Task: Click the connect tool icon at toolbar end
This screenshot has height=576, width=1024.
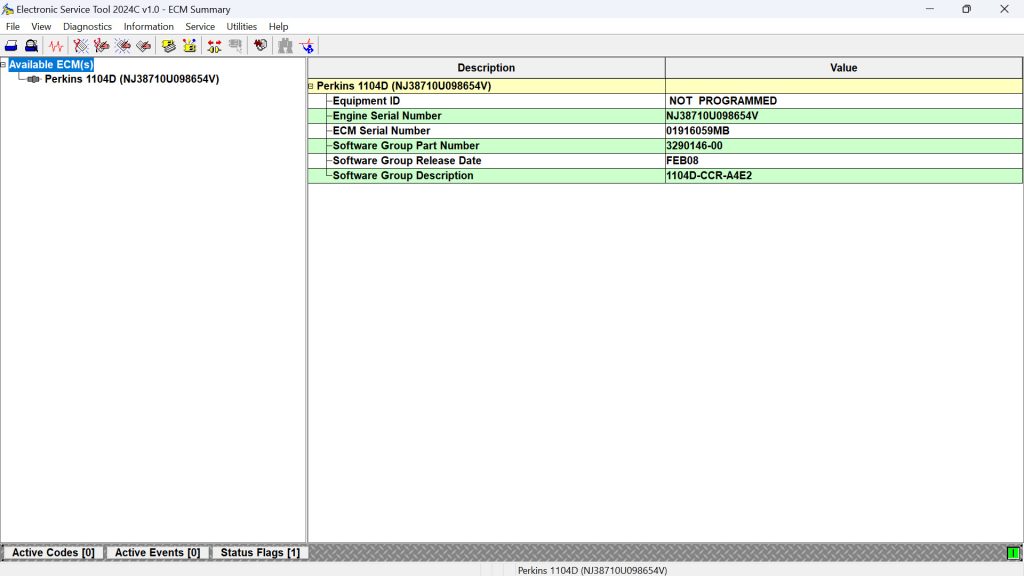Action: pyautogui.click(x=307, y=45)
